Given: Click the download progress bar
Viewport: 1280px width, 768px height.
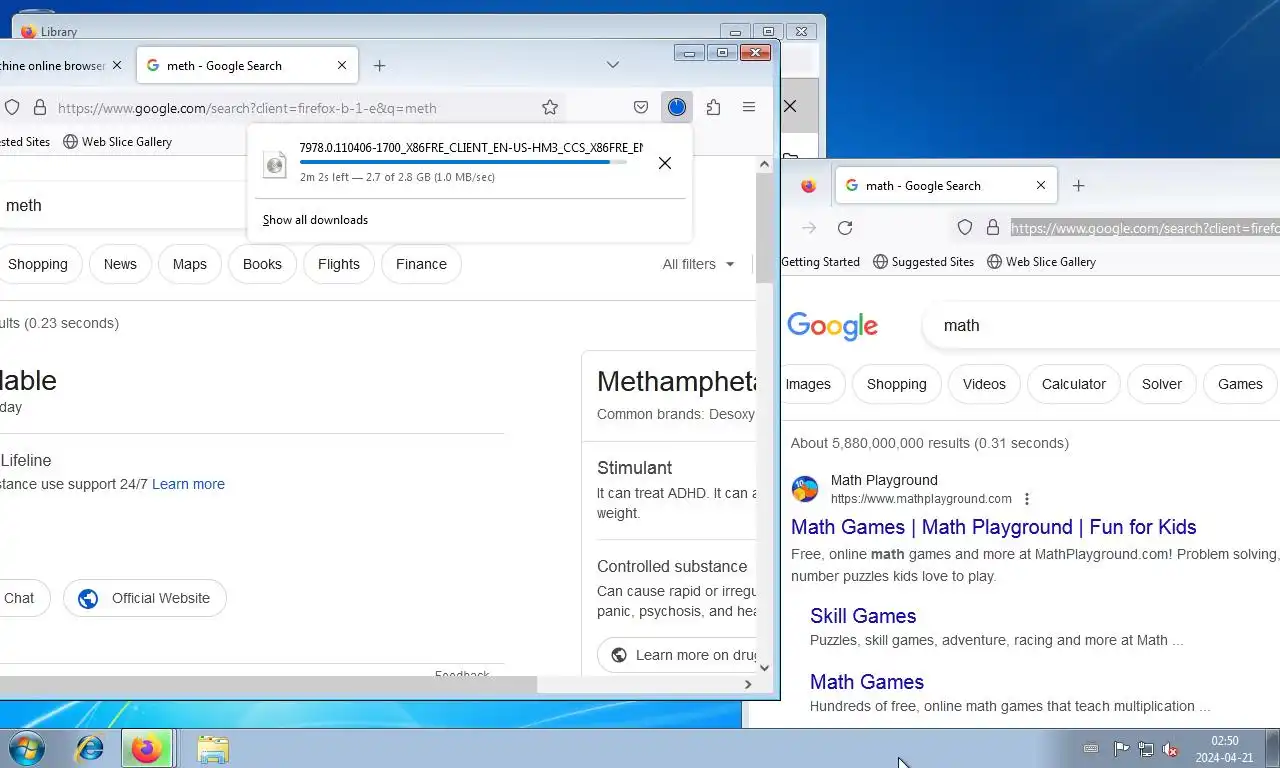Looking at the screenshot, I should coord(463,162).
